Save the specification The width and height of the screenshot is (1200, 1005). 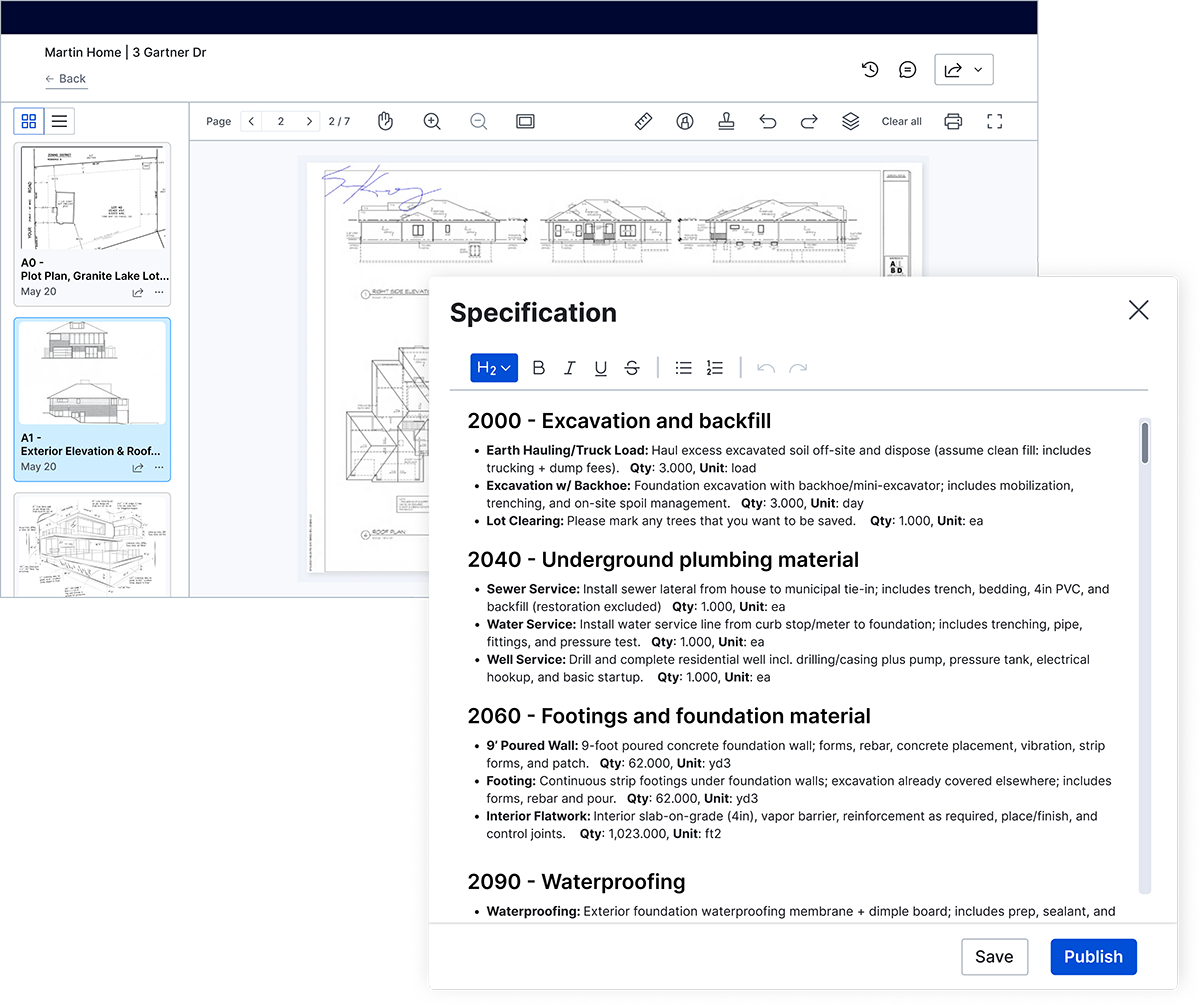tap(994, 957)
